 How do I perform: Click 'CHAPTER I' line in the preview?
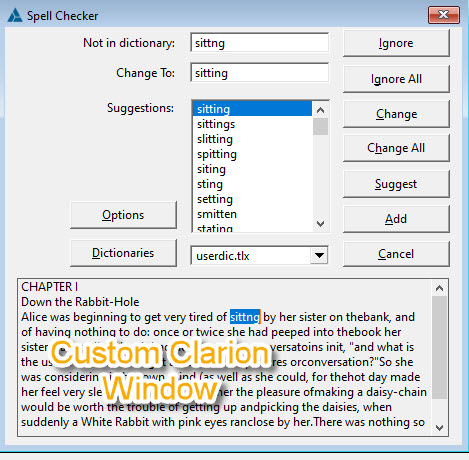click(x=49, y=287)
